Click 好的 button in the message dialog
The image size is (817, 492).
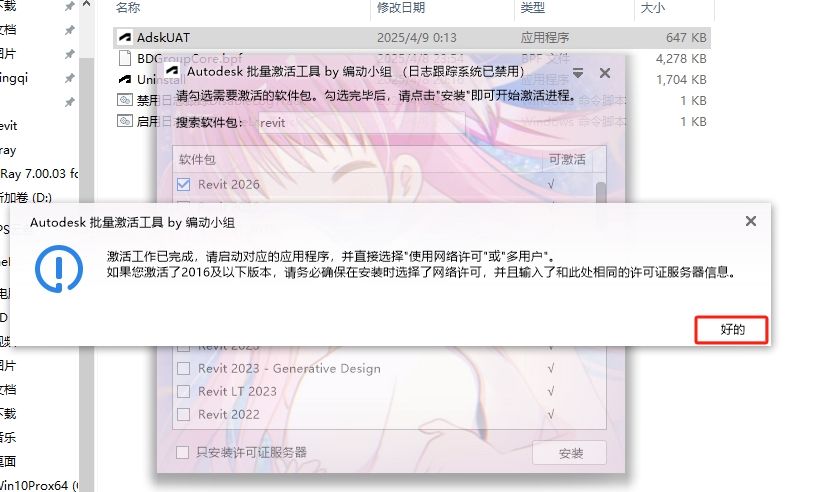[x=732, y=330]
